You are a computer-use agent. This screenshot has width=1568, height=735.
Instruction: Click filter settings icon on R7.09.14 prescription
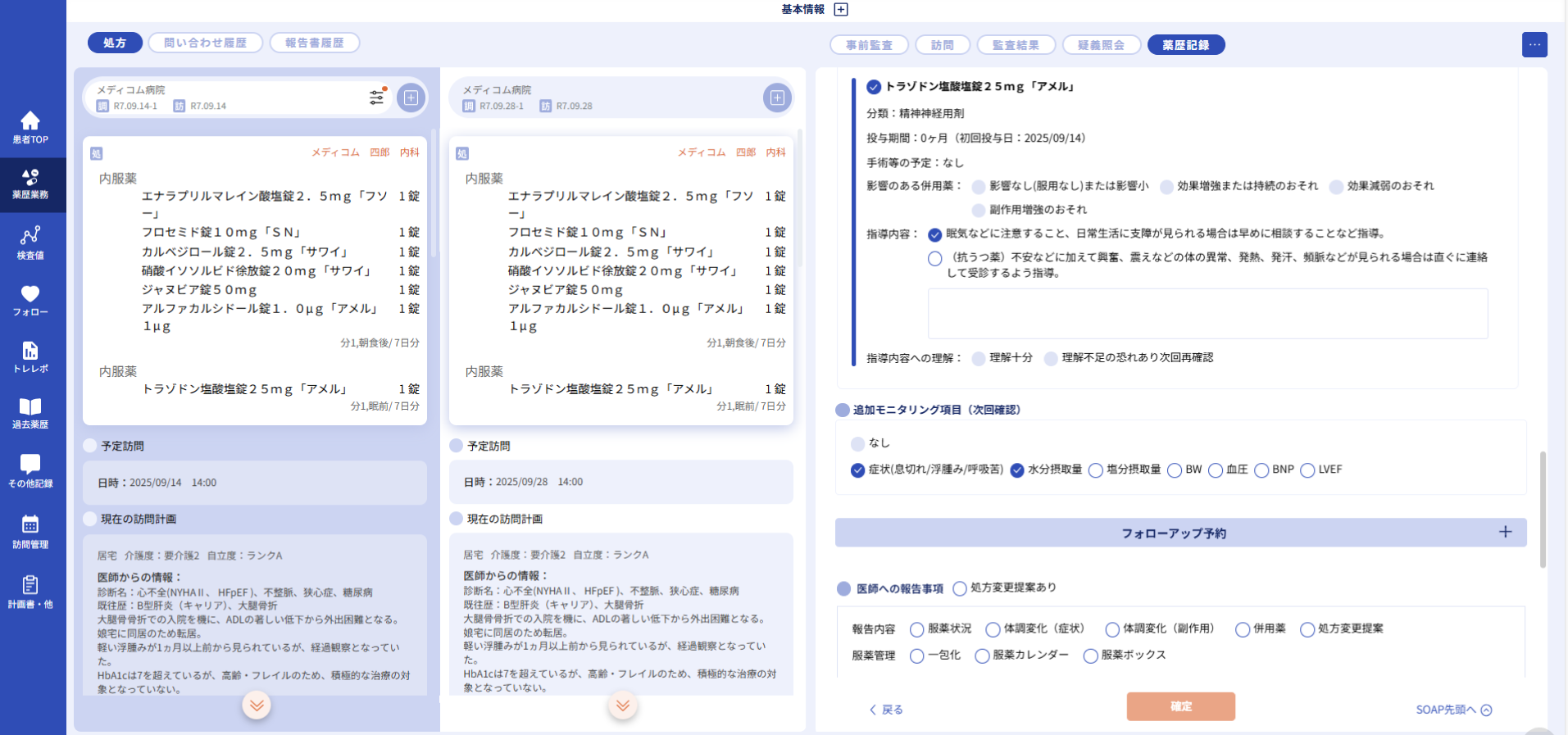[376, 98]
